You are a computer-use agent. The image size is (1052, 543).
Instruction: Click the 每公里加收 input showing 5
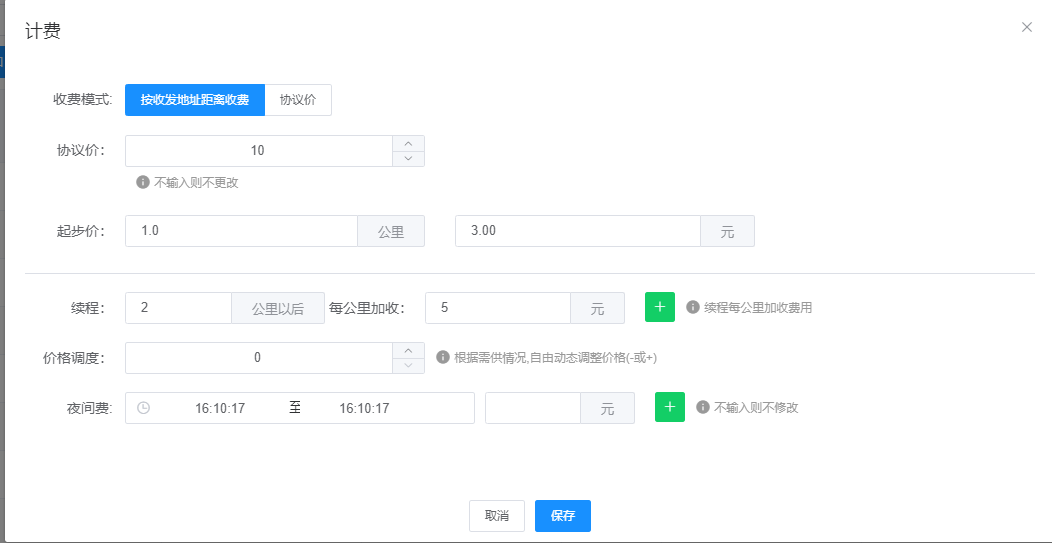497,308
